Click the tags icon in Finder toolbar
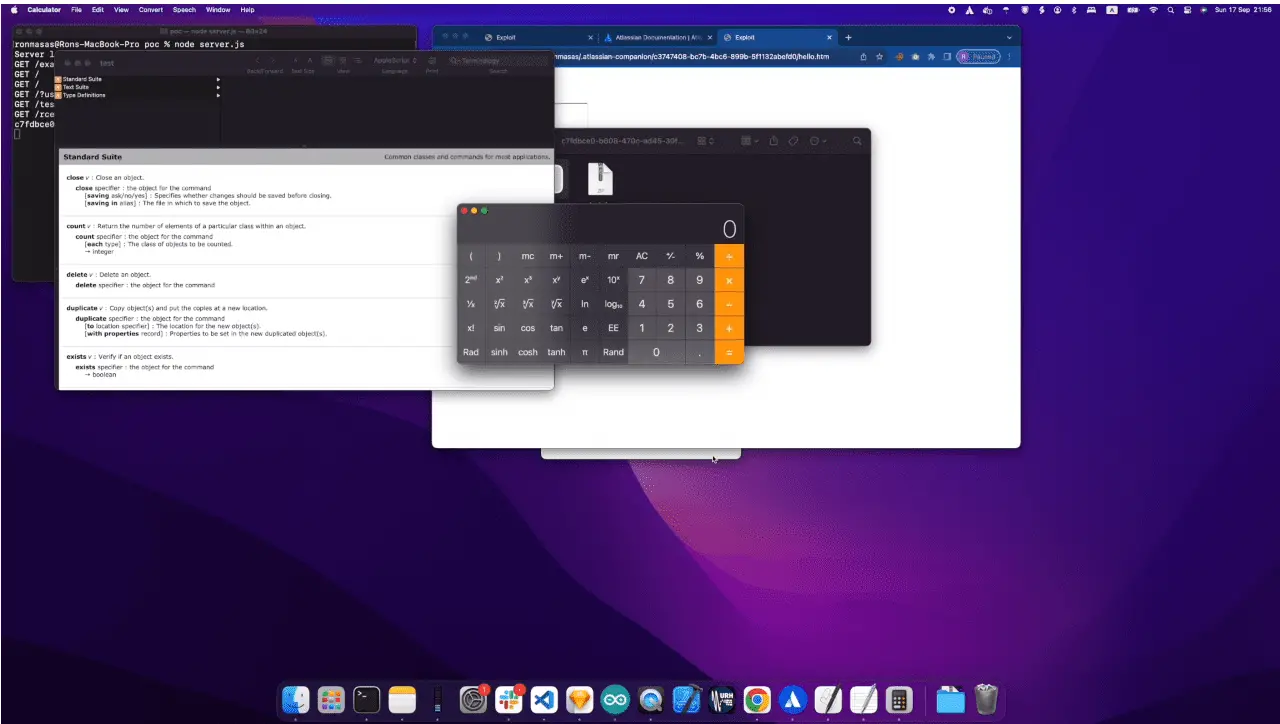Viewport: 1280px width, 724px height. point(793,141)
